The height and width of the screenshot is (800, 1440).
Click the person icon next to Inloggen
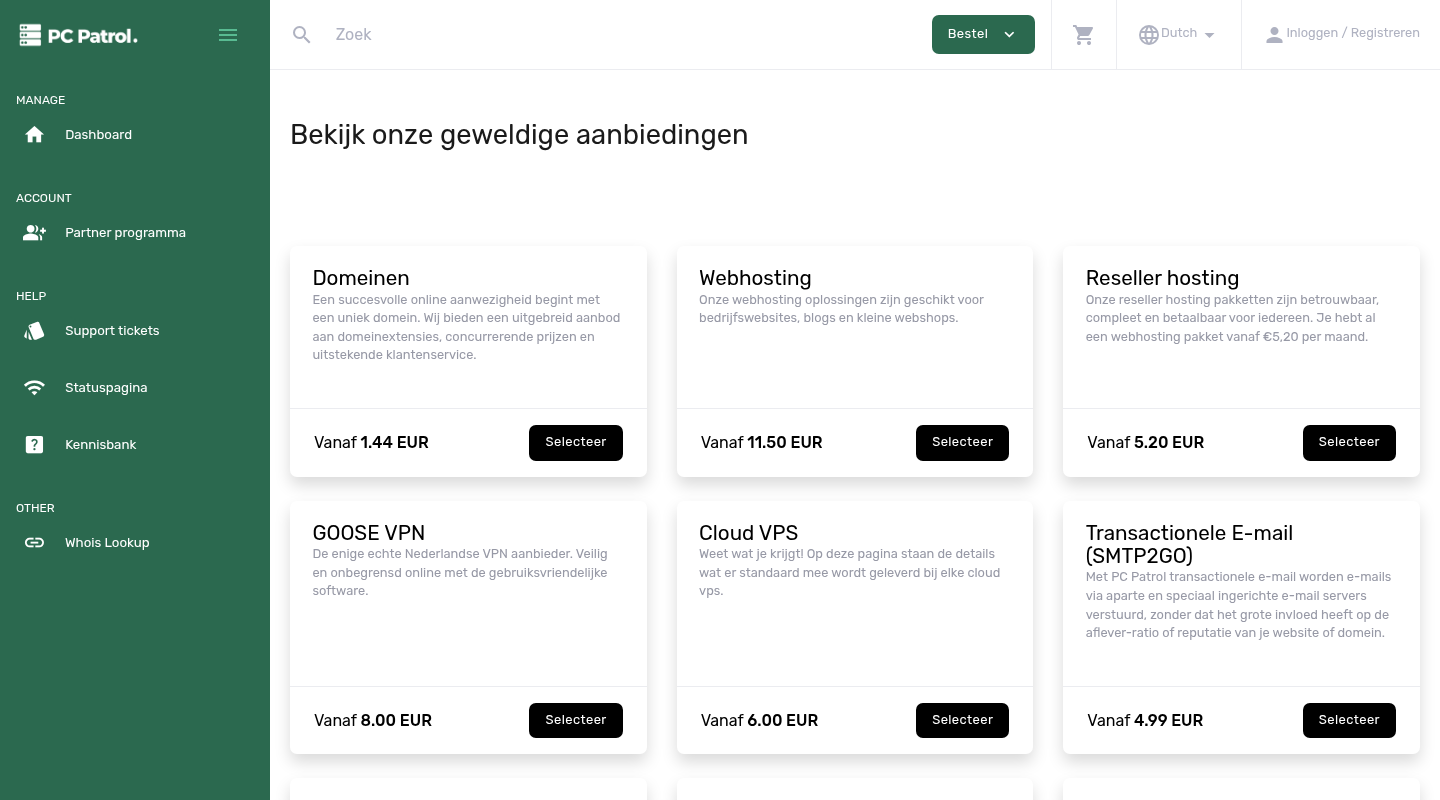(x=1274, y=34)
